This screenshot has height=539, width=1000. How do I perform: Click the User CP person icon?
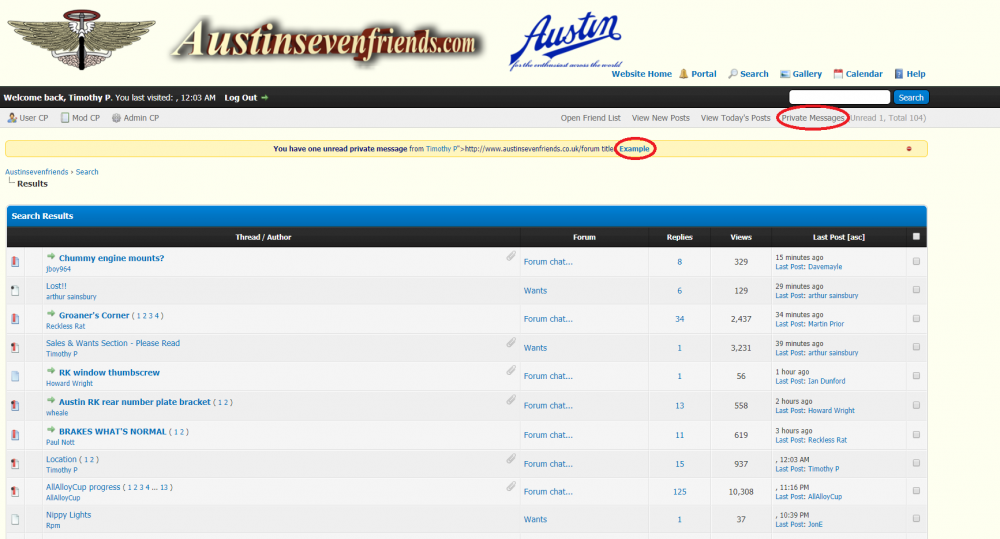(x=12, y=118)
